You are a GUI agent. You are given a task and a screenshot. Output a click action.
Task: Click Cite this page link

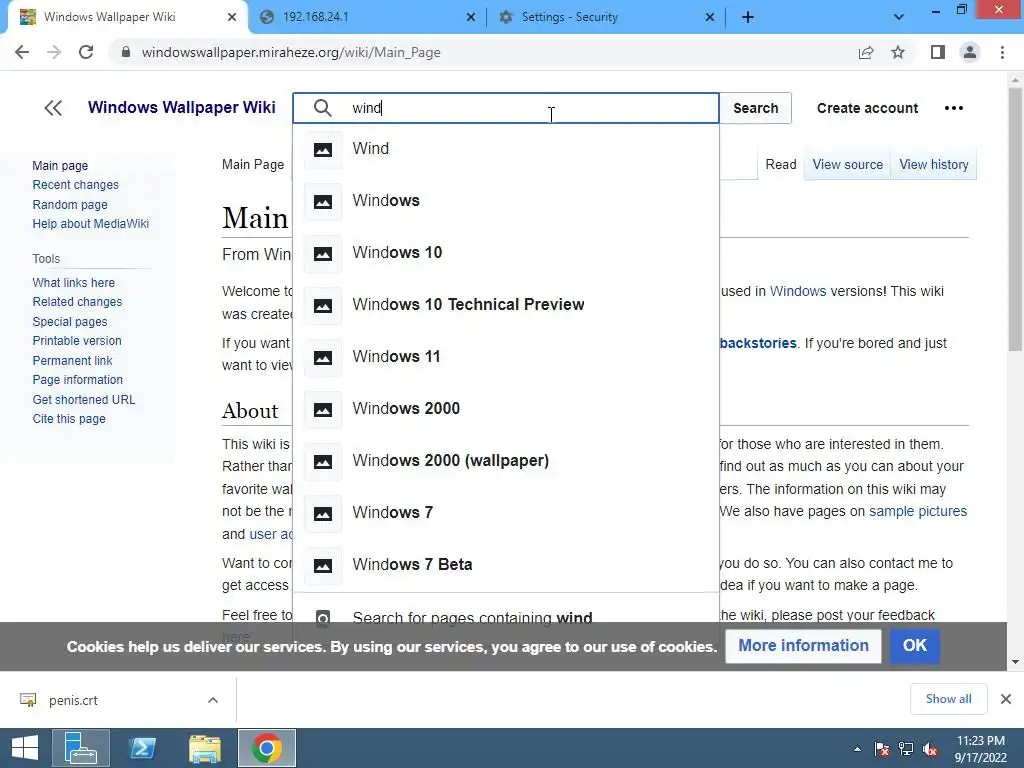pyautogui.click(x=69, y=419)
